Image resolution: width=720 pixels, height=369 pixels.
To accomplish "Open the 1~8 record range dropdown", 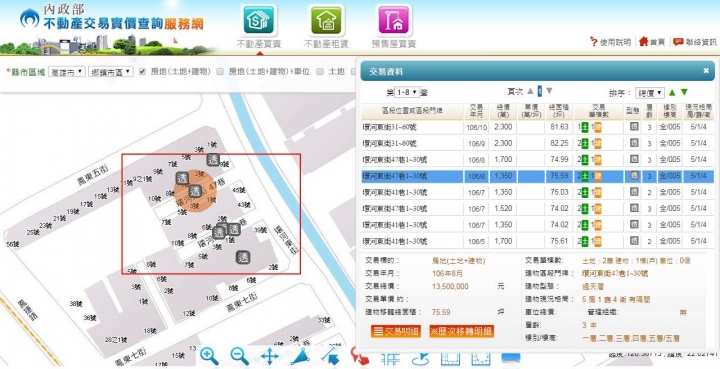I will point(407,92).
